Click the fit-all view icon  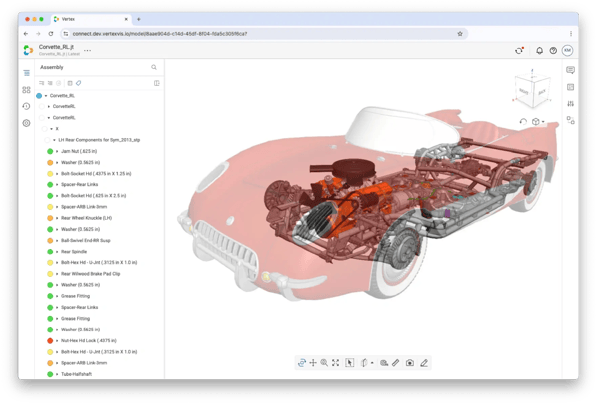336,362
